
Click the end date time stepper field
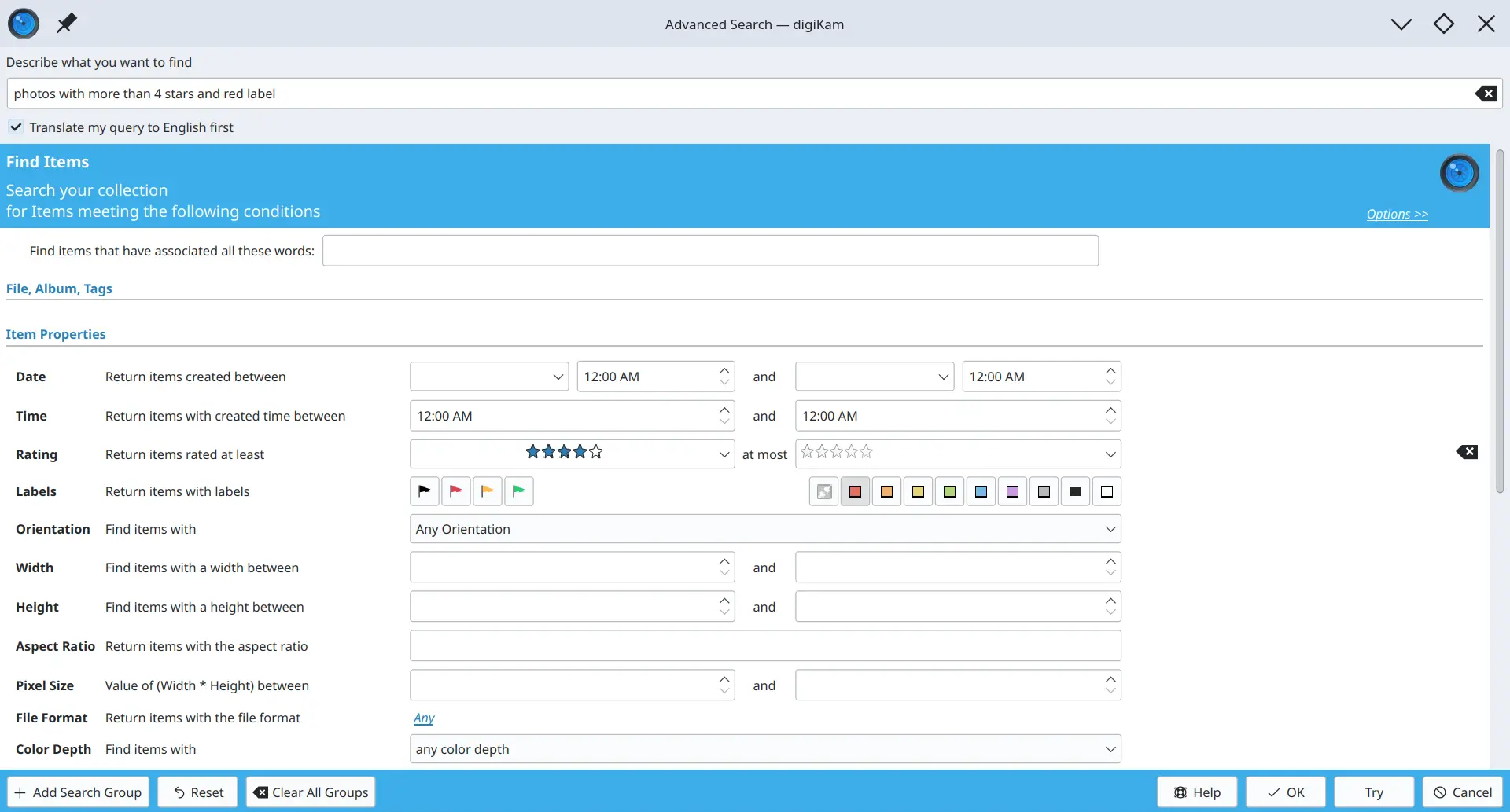[1041, 377]
